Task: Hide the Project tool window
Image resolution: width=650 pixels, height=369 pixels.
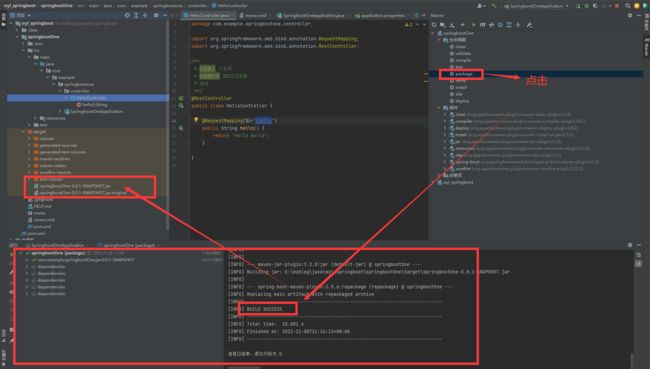Action: [x=165, y=15]
